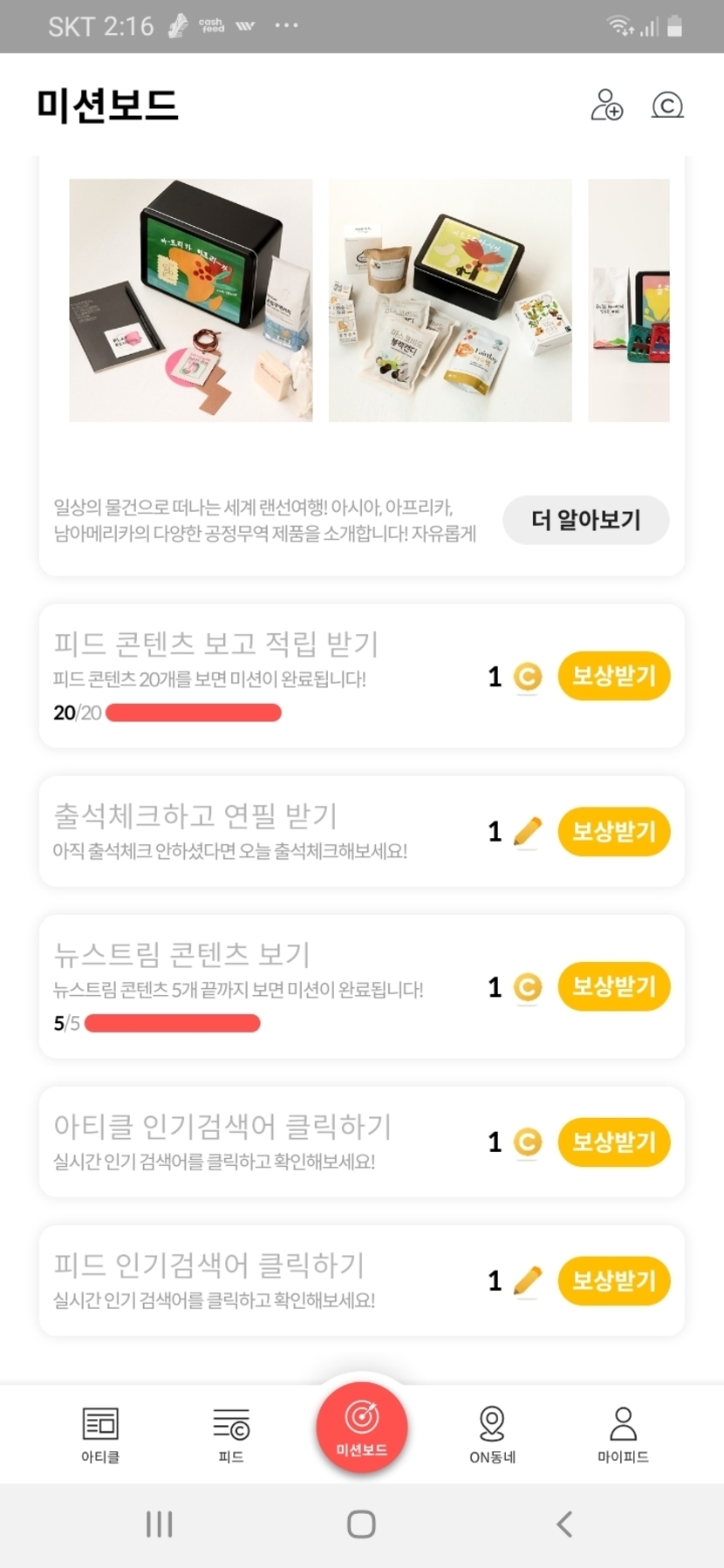Switch to the 피드 tab
Viewport: 724px width, 1568px height.
tap(231, 1435)
